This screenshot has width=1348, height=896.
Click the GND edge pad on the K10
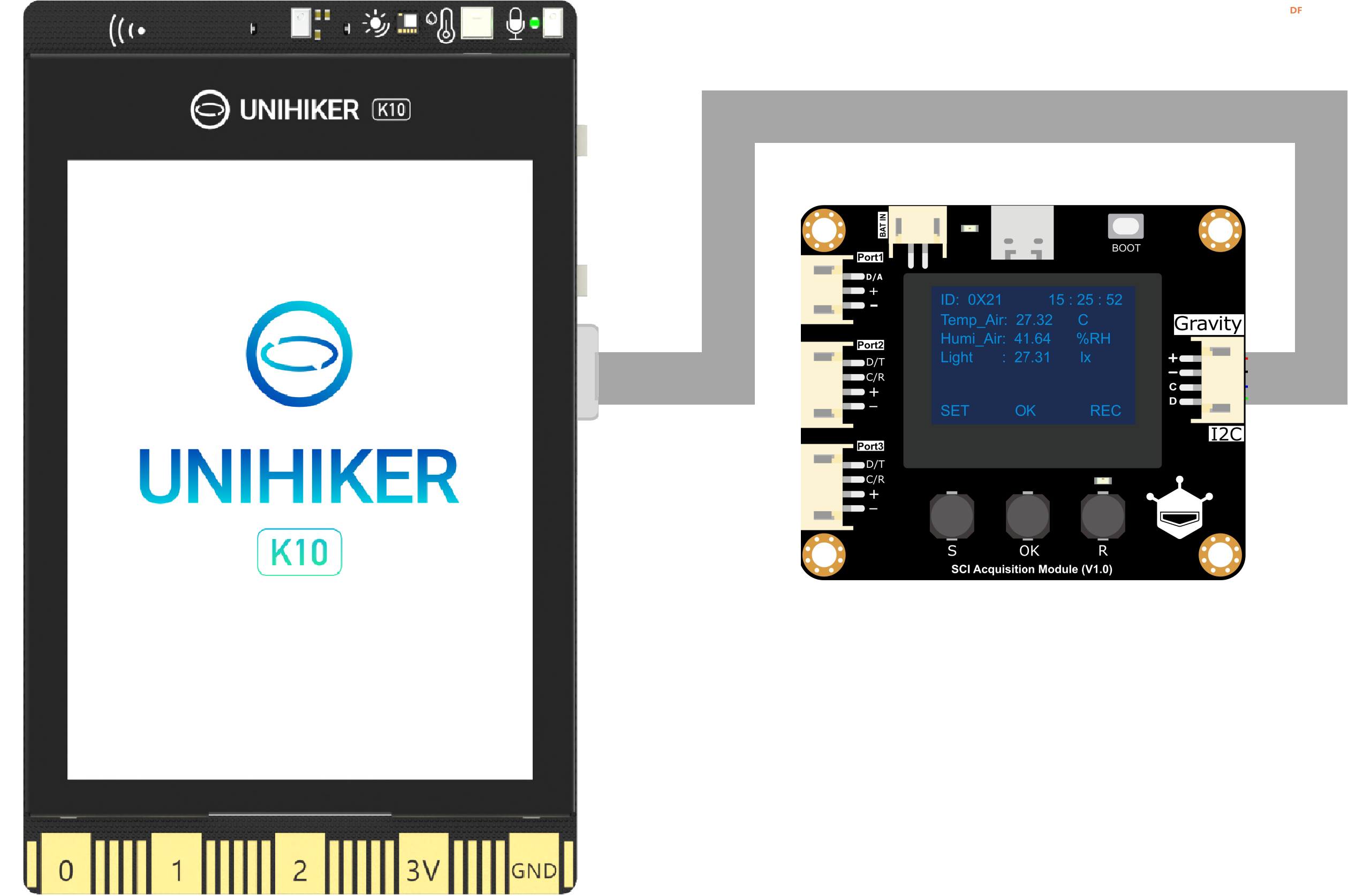[x=534, y=863]
